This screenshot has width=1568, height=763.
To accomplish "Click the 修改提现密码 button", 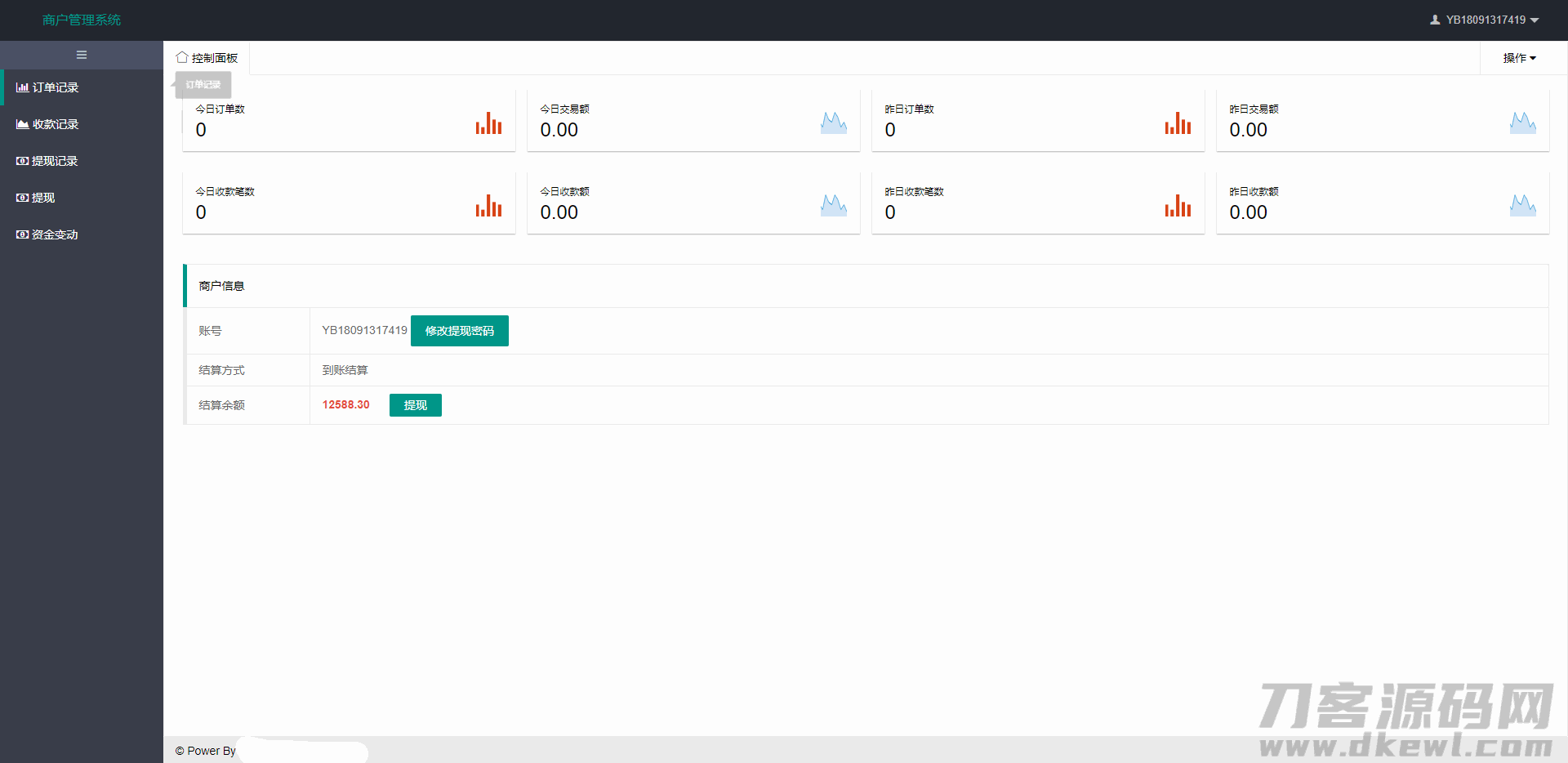I will coord(459,331).
